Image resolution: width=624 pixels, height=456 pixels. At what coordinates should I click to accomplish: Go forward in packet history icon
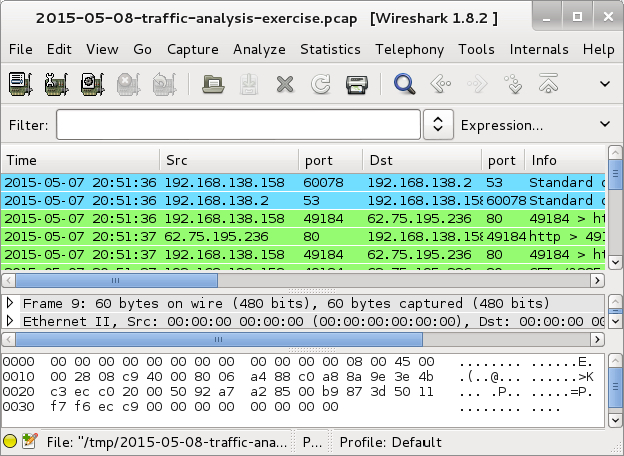pyautogui.click(x=477, y=84)
